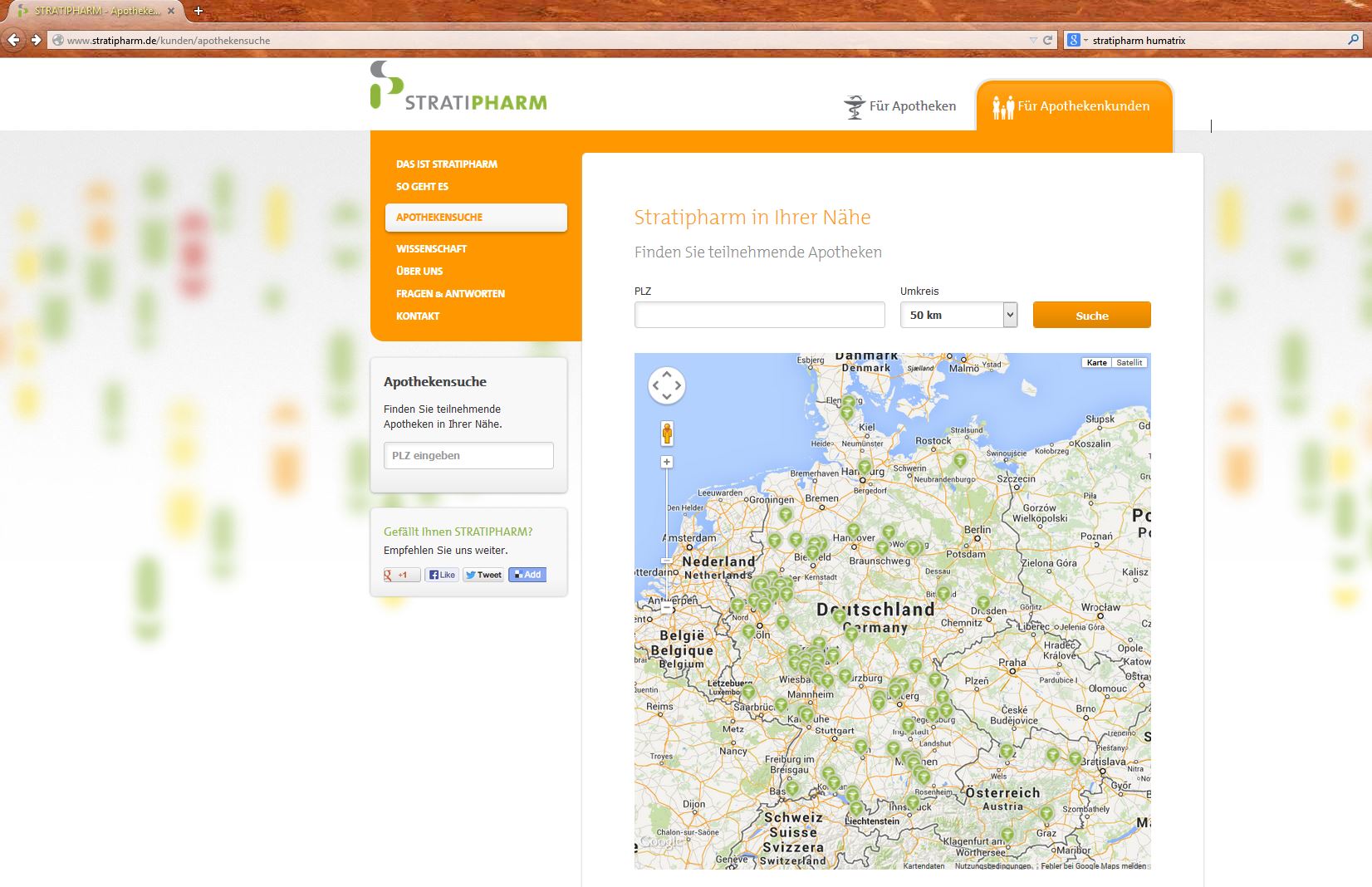Open SO GEHT ES menu item
This screenshot has width=1372, height=887.
422,187
